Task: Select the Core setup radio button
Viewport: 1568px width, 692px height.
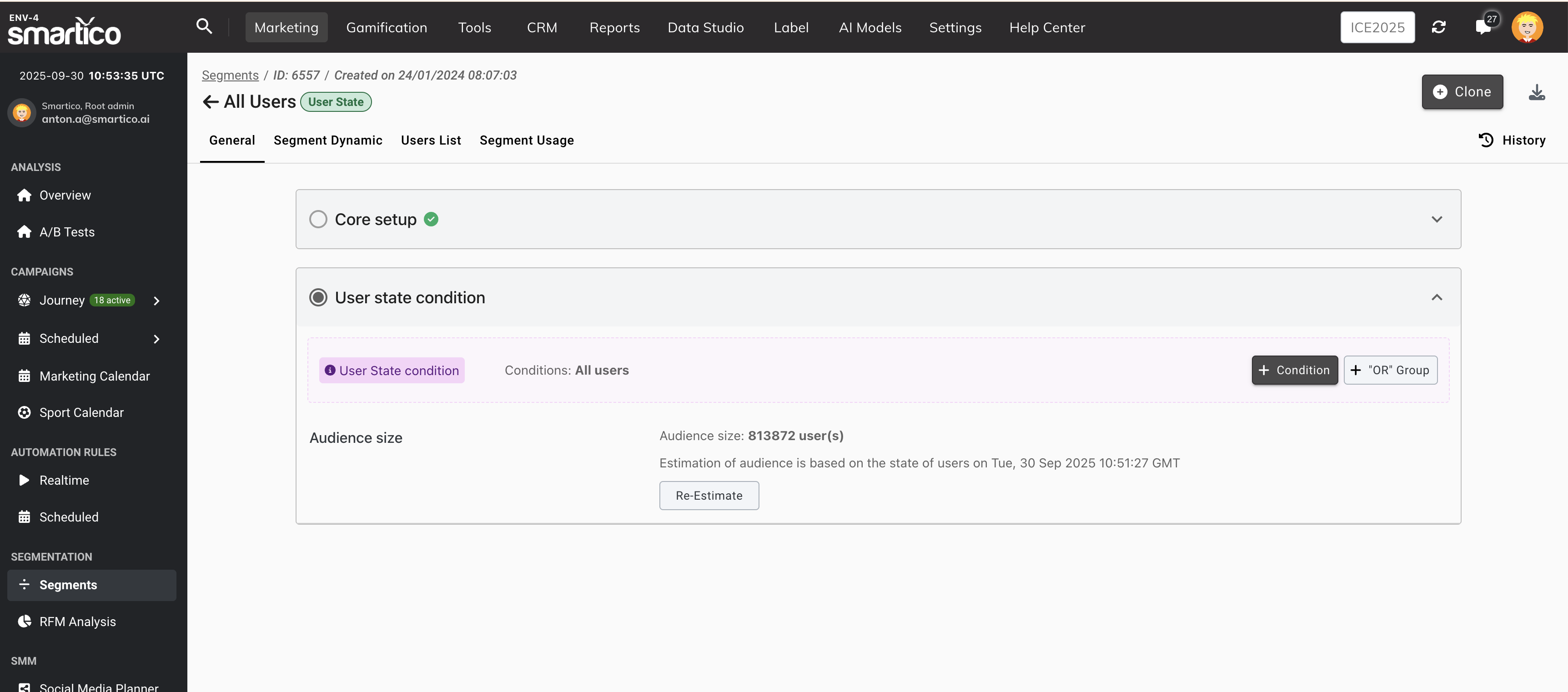Action: click(x=318, y=219)
